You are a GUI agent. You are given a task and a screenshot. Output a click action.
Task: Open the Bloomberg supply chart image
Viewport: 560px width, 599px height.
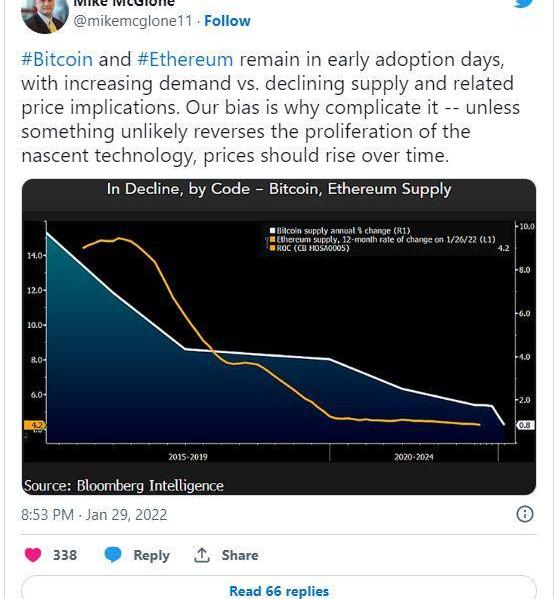click(279, 337)
